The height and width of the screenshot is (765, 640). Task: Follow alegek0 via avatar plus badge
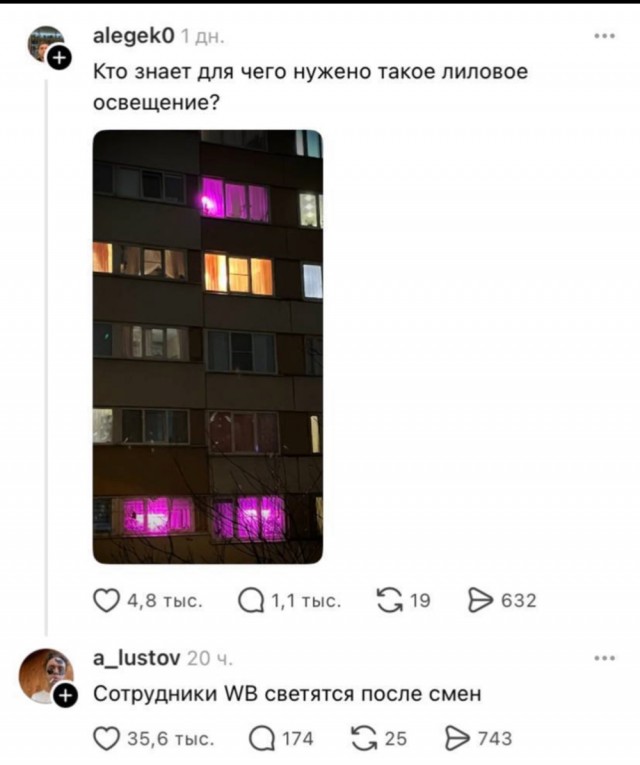pos(59,58)
